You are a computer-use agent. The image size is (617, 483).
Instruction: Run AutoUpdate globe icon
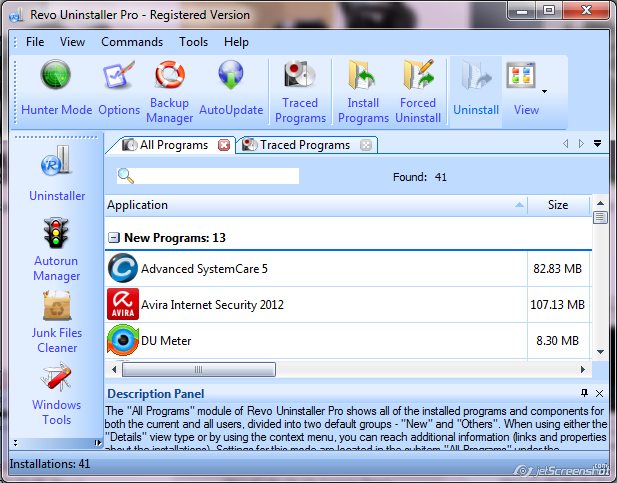(x=231, y=74)
